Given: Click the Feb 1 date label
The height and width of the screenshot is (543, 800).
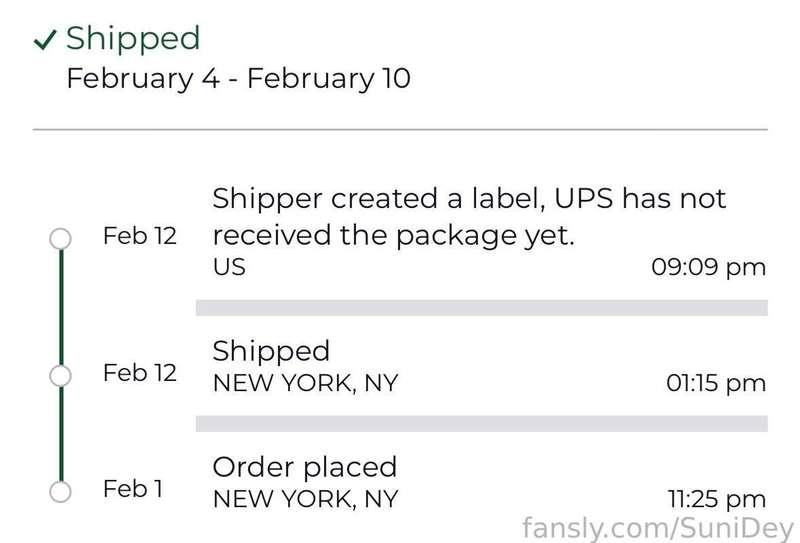Looking at the screenshot, I should (x=133, y=489).
